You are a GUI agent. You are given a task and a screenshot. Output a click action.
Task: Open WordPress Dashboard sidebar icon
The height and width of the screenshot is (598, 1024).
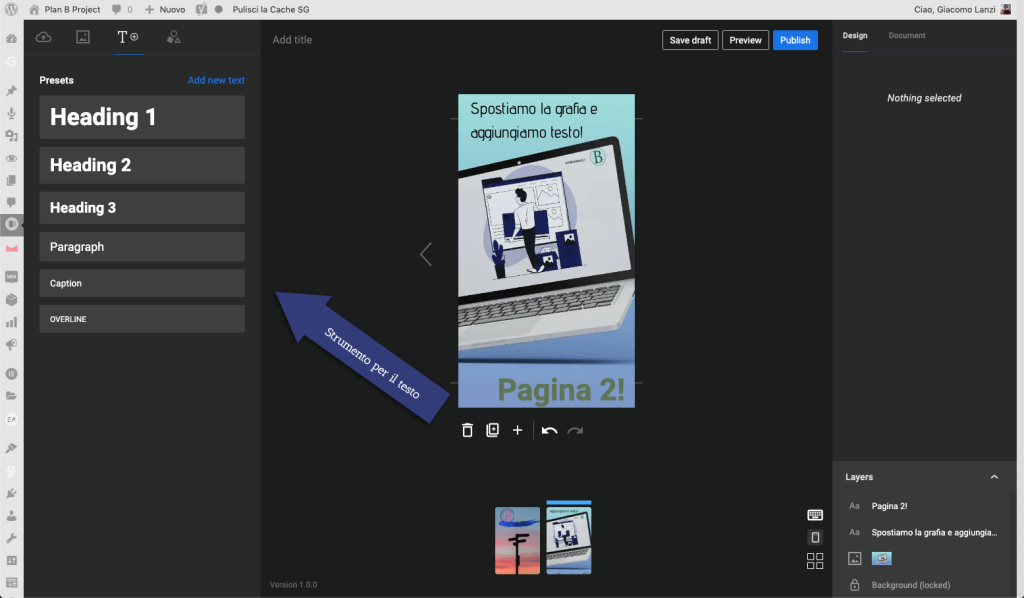click(11, 39)
